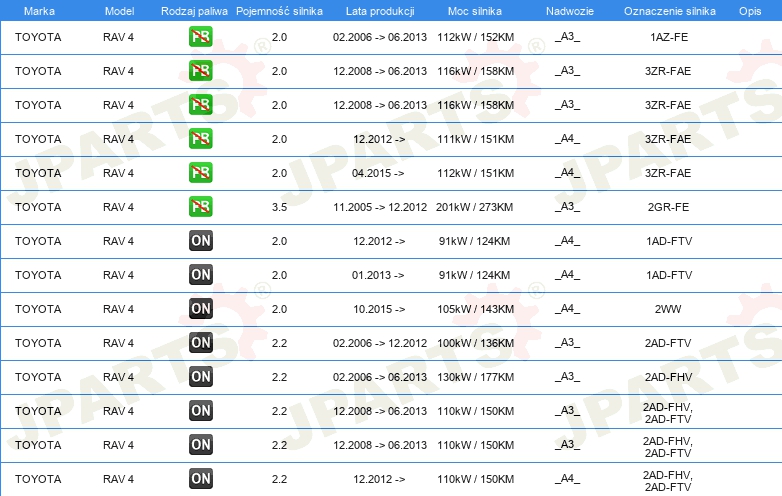Viewport: 782px width, 496px height.
Task: Click engine code 2GR-FE
Action: [x=668, y=207]
